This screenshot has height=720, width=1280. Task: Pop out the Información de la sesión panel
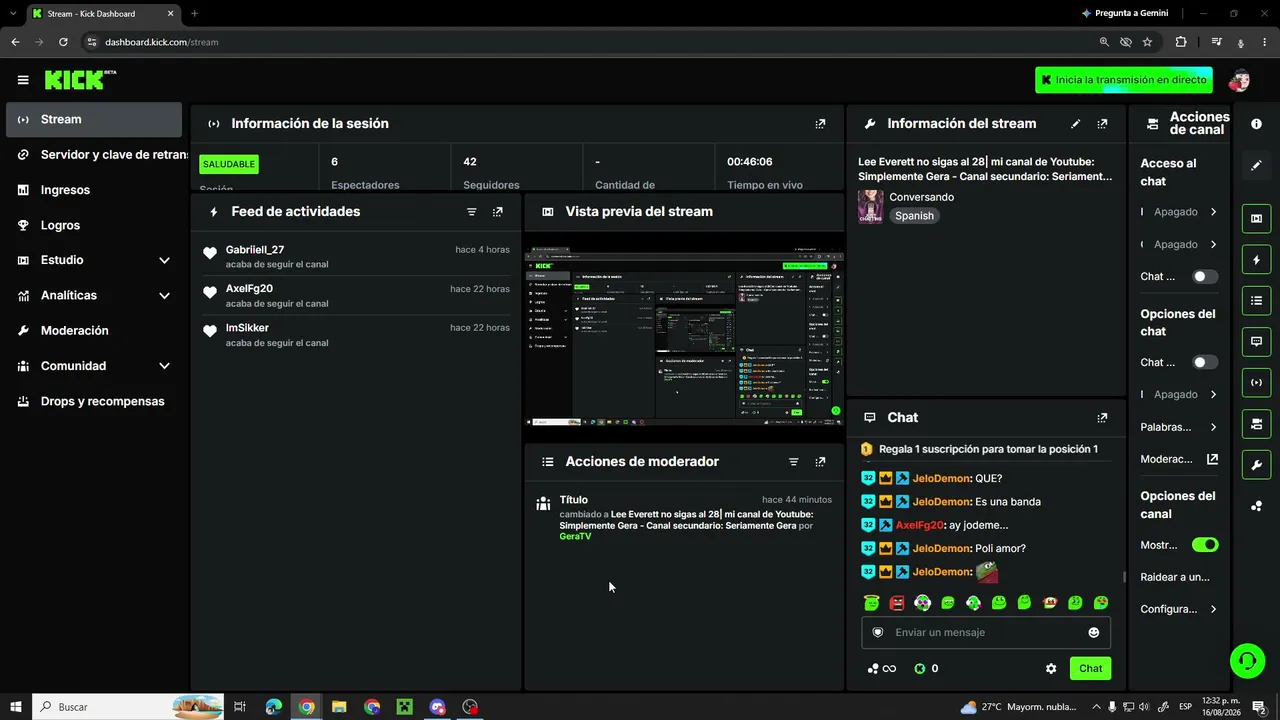coord(820,124)
